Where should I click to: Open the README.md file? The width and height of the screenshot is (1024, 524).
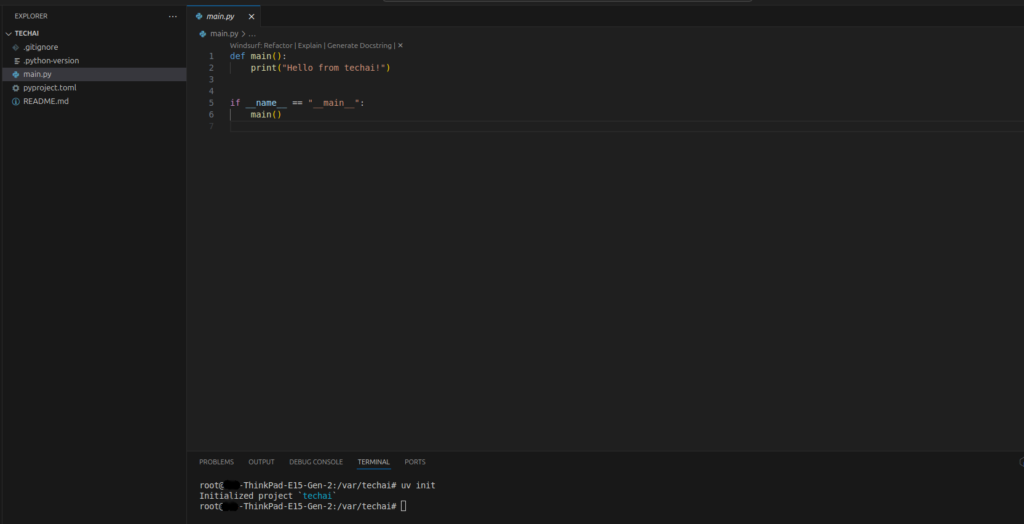pyautogui.click(x=46, y=101)
